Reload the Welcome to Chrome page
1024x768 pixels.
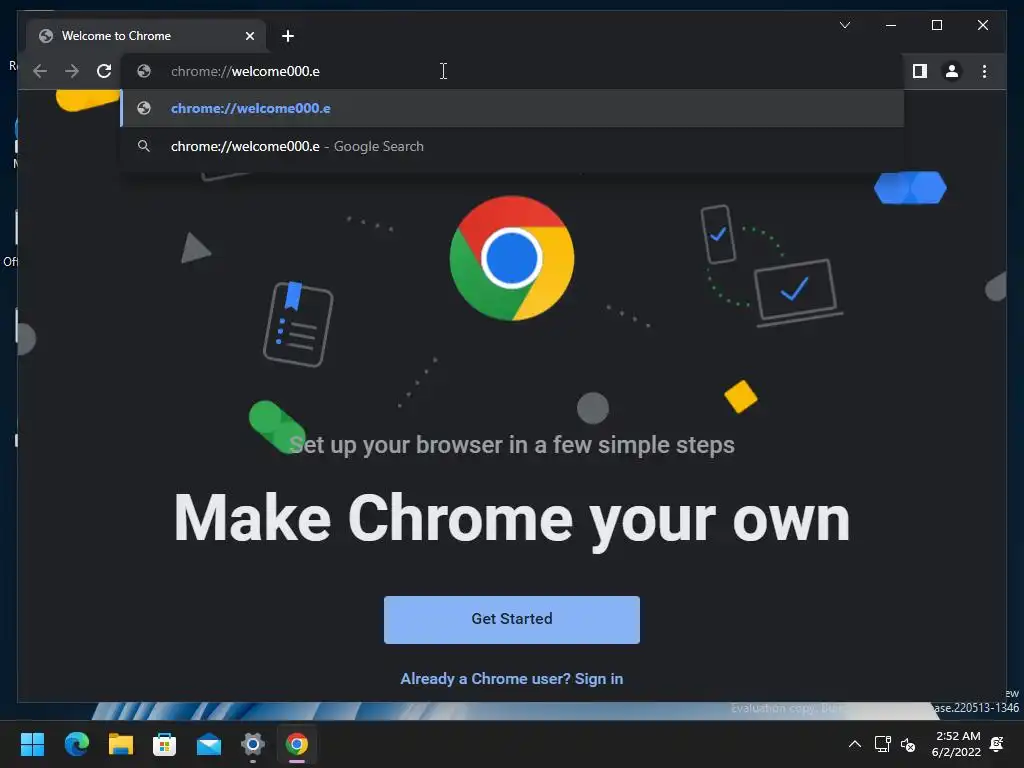104,71
